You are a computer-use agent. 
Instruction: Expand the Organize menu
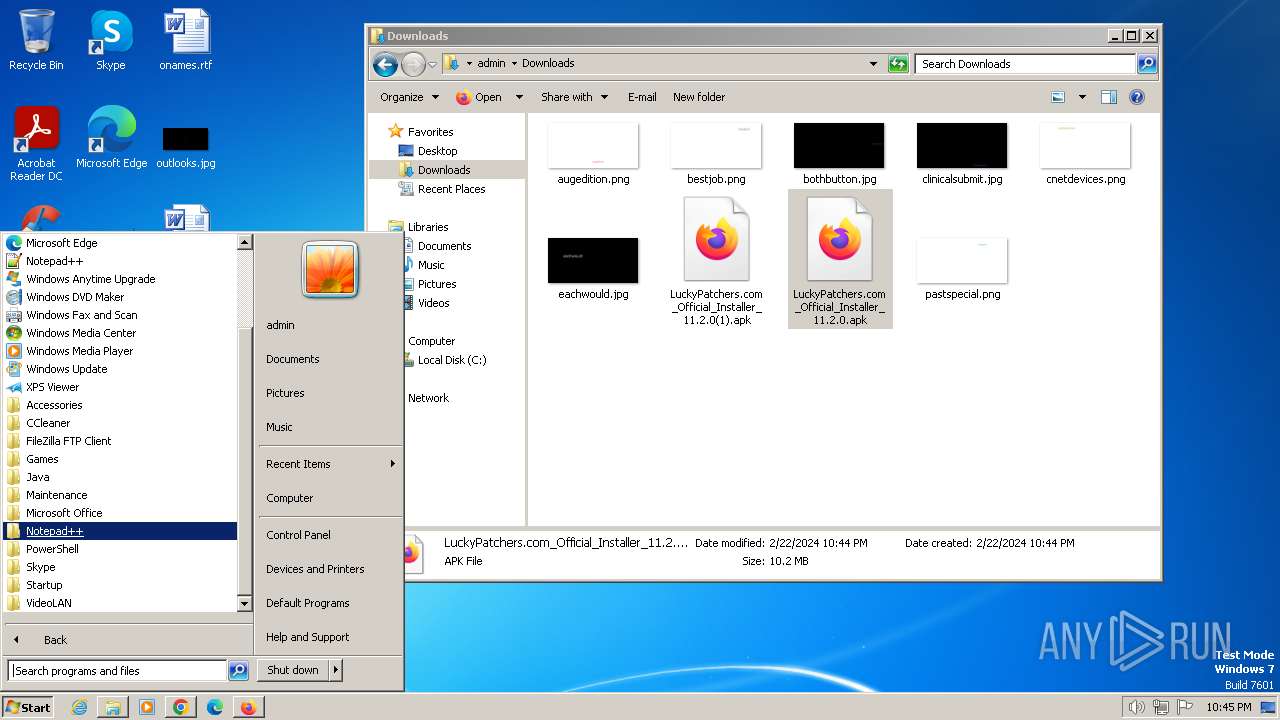click(409, 97)
